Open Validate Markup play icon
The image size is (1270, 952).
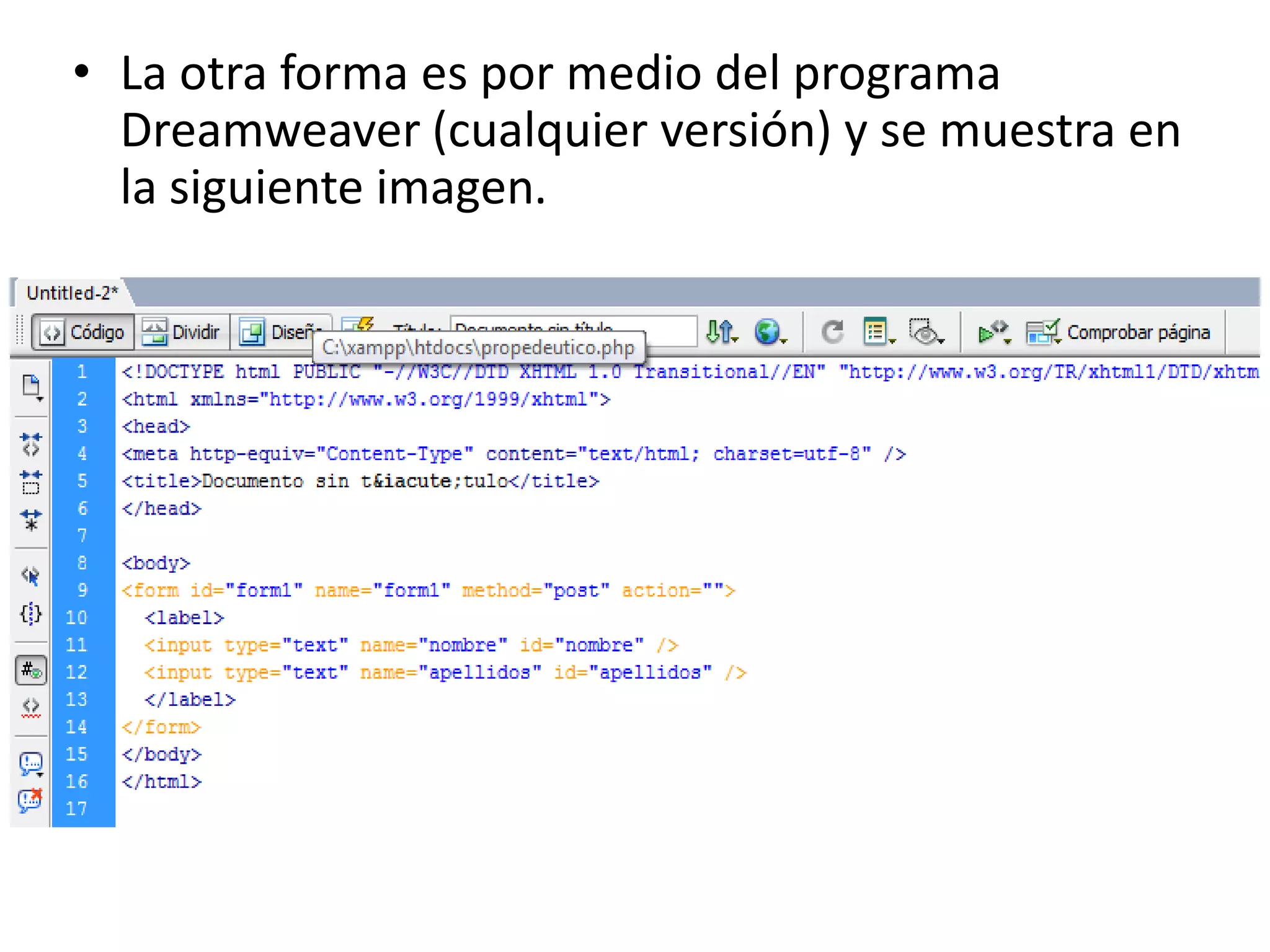[x=993, y=332]
